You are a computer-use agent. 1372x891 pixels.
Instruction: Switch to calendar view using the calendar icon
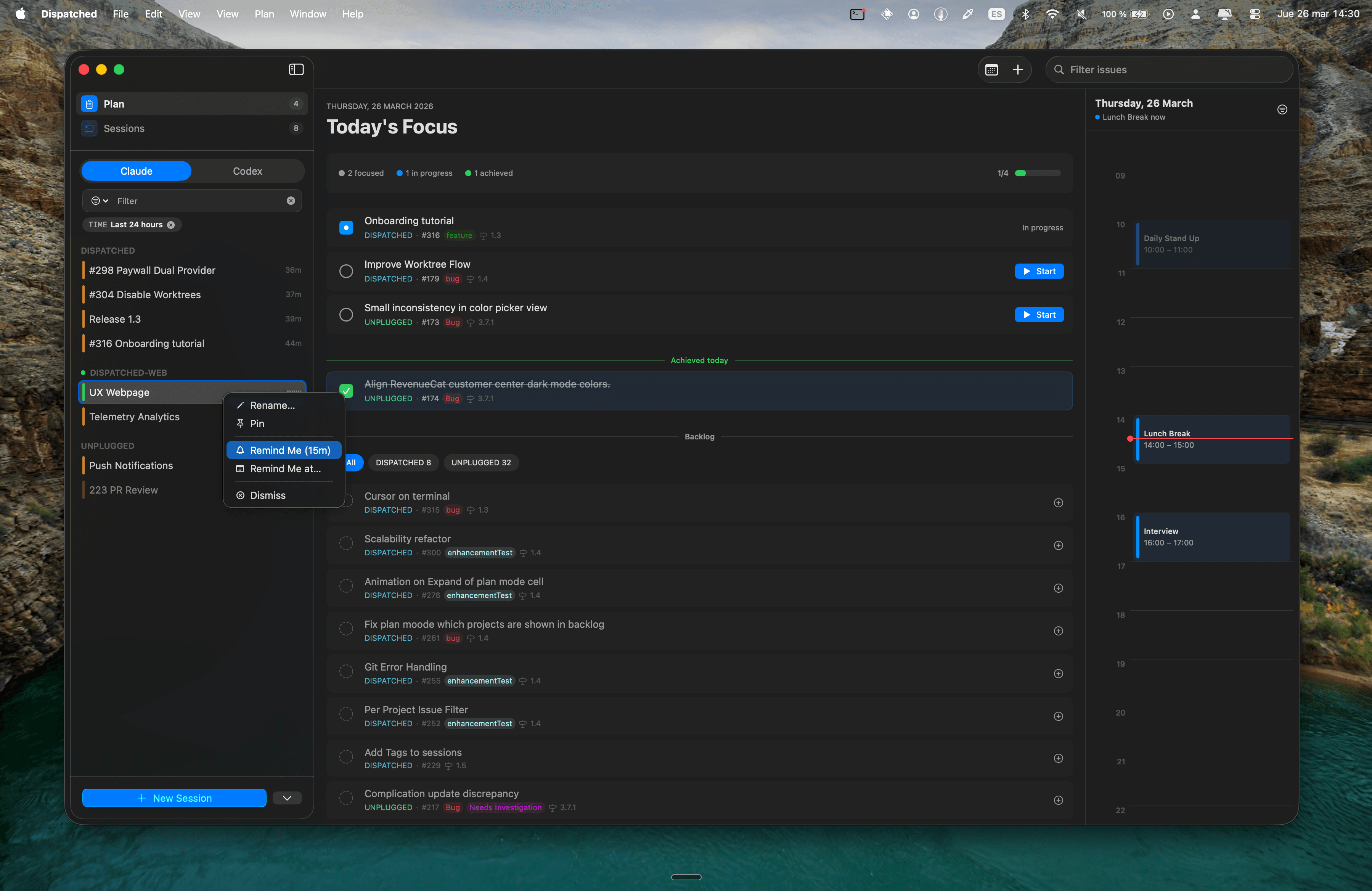pos(991,69)
